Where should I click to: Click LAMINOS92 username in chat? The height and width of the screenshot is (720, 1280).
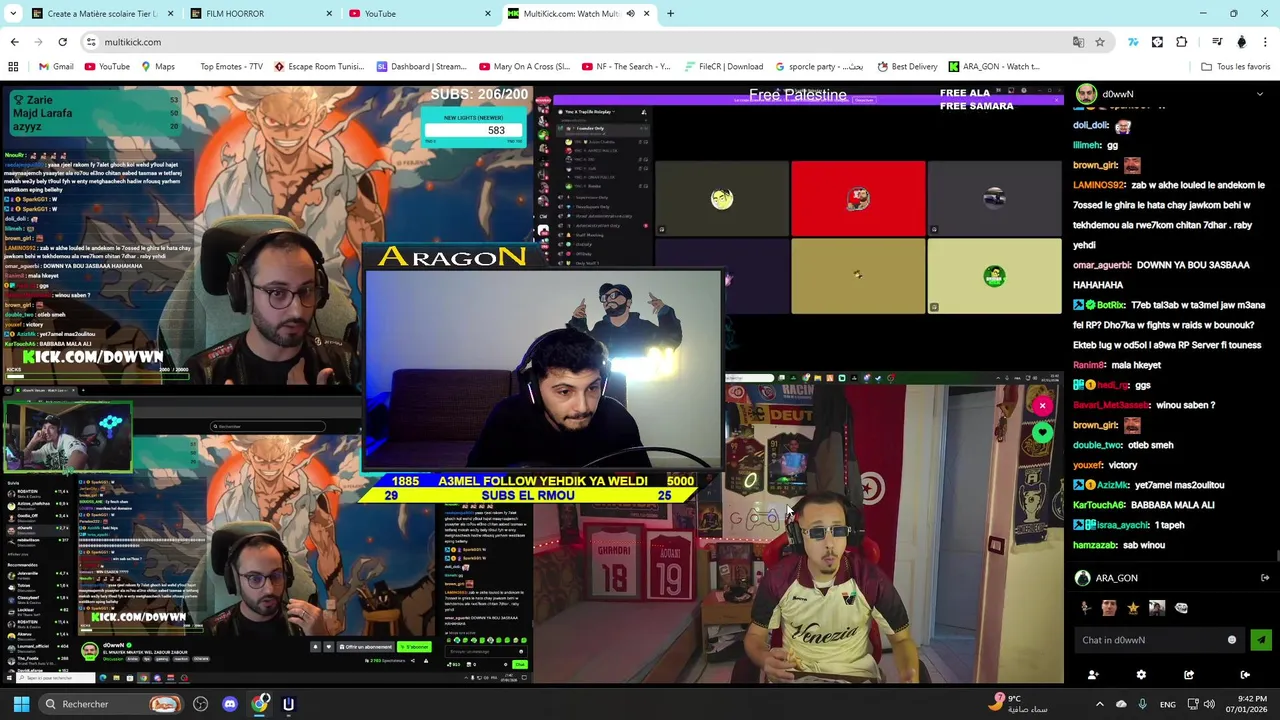1099,185
